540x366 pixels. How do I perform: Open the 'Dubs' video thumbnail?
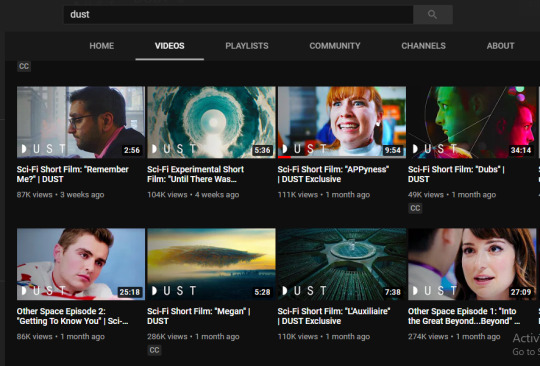point(472,122)
